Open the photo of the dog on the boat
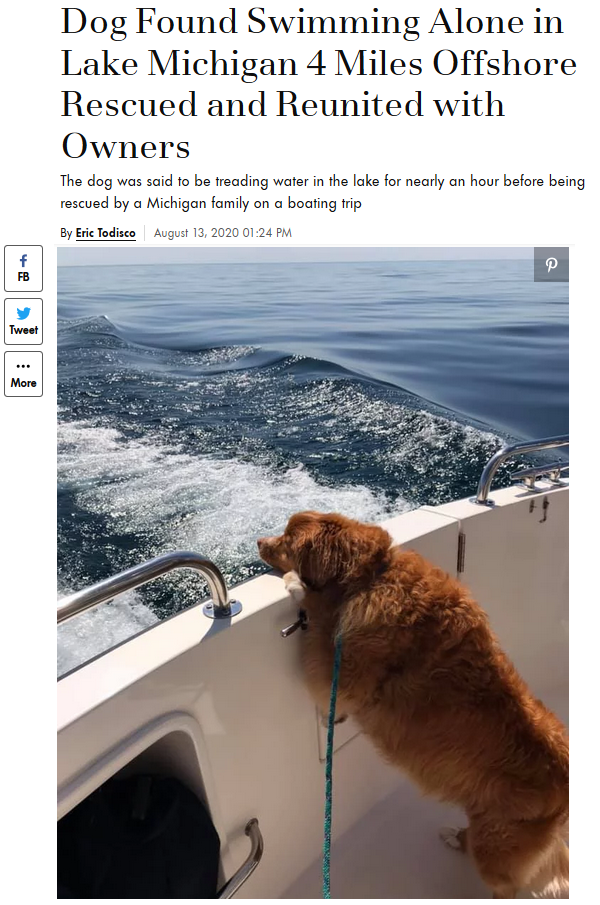This screenshot has width=600, height=905. coord(313,573)
